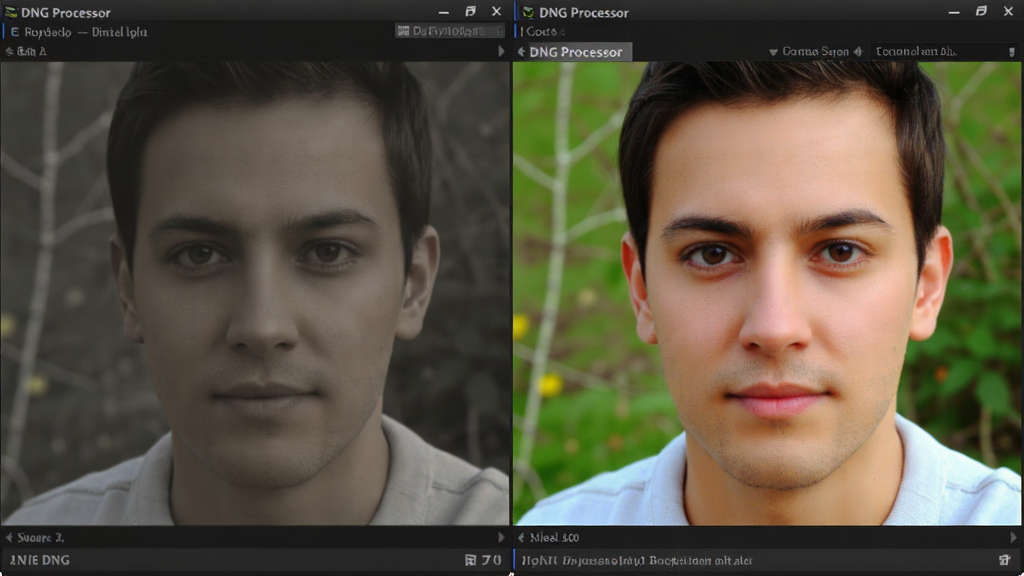Click the blue E icon in the left window menu row
This screenshot has height=576, width=1024.
14,32
